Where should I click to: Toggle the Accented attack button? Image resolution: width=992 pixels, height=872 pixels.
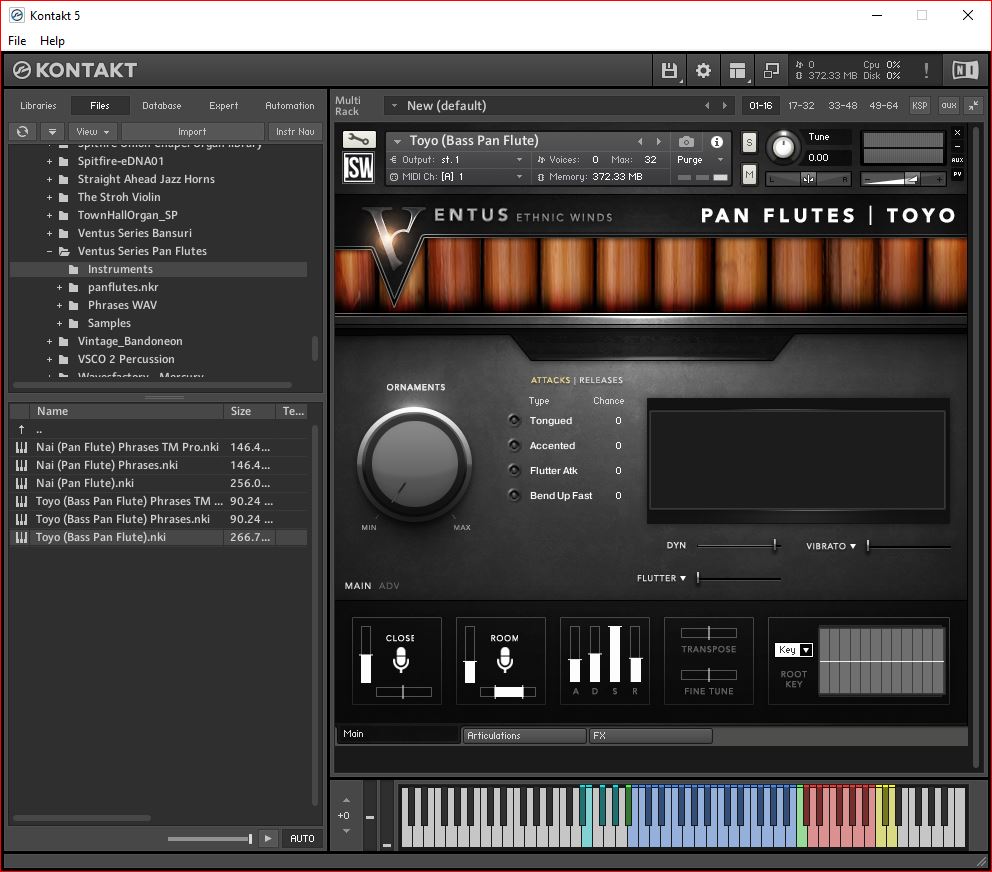tap(514, 445)
